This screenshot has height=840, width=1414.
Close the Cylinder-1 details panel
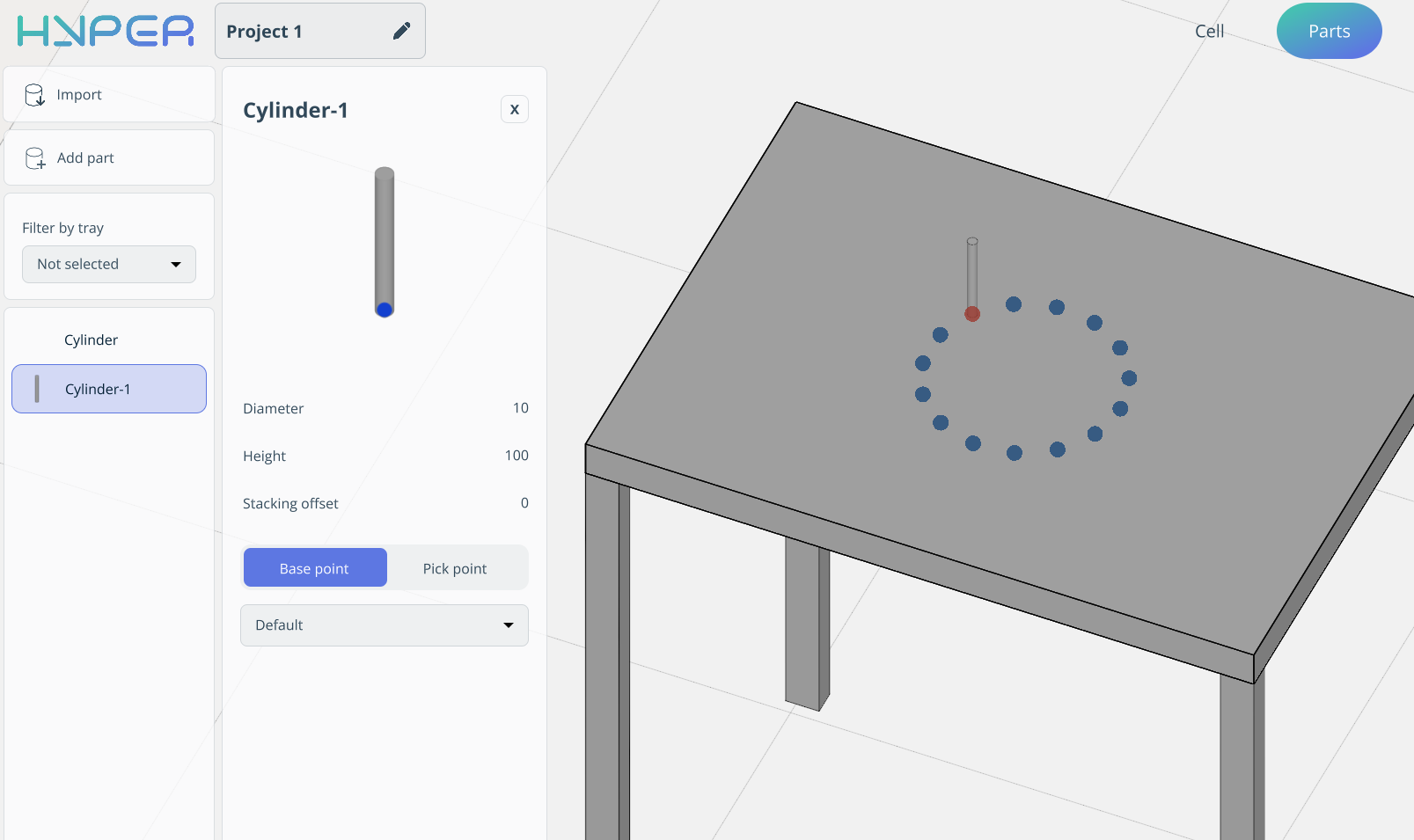coord(515,109)
